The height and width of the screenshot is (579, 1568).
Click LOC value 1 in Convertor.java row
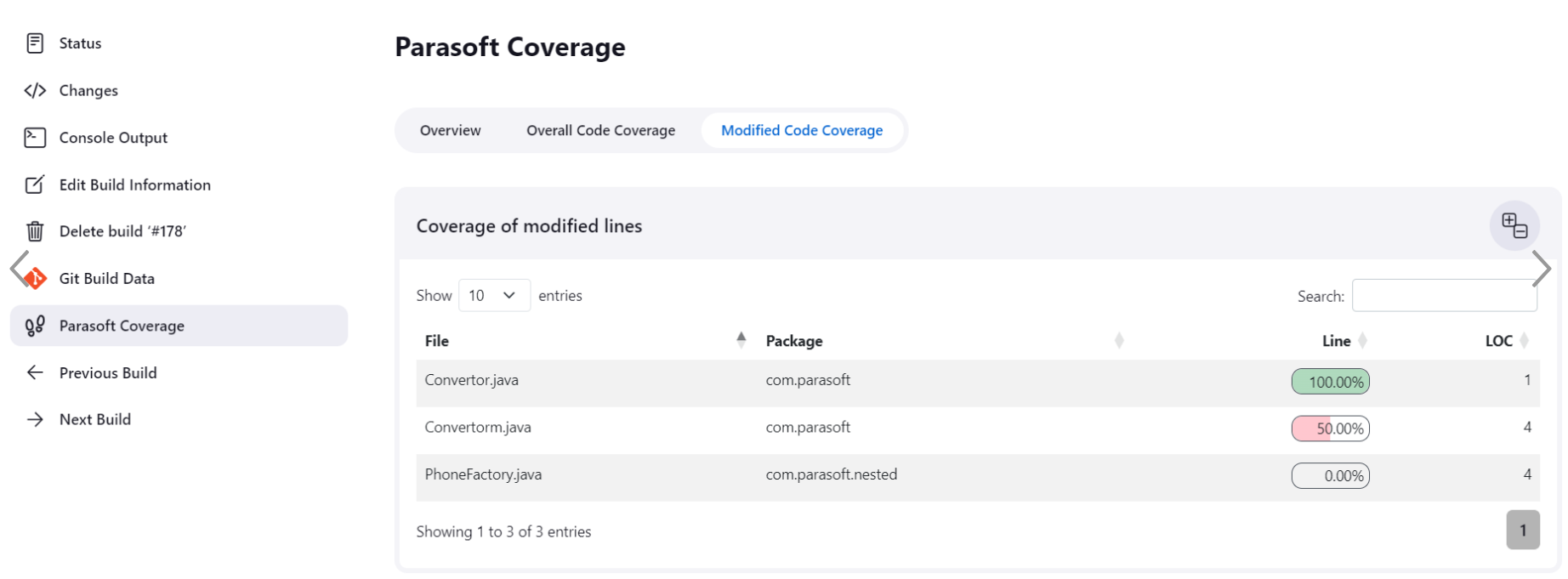coord(1527,380)
